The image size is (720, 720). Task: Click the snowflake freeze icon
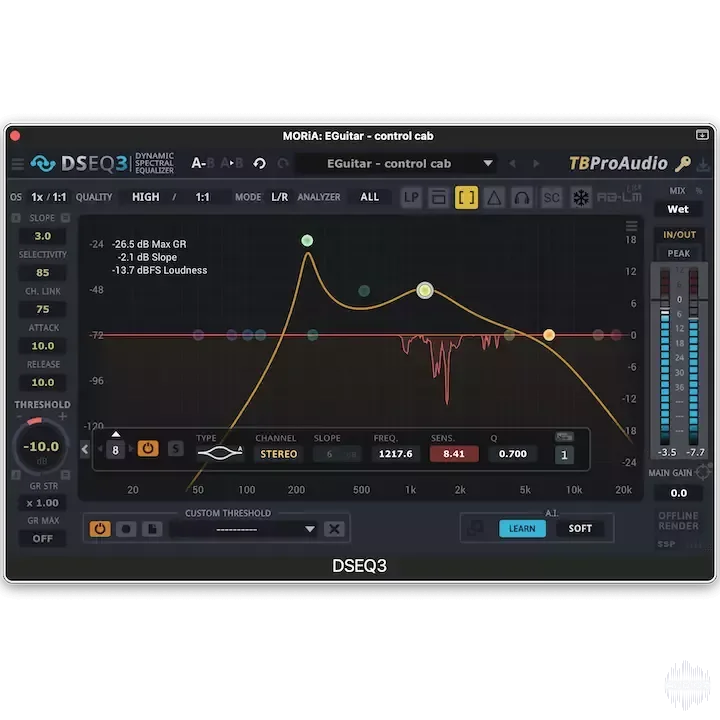point(580,197)
